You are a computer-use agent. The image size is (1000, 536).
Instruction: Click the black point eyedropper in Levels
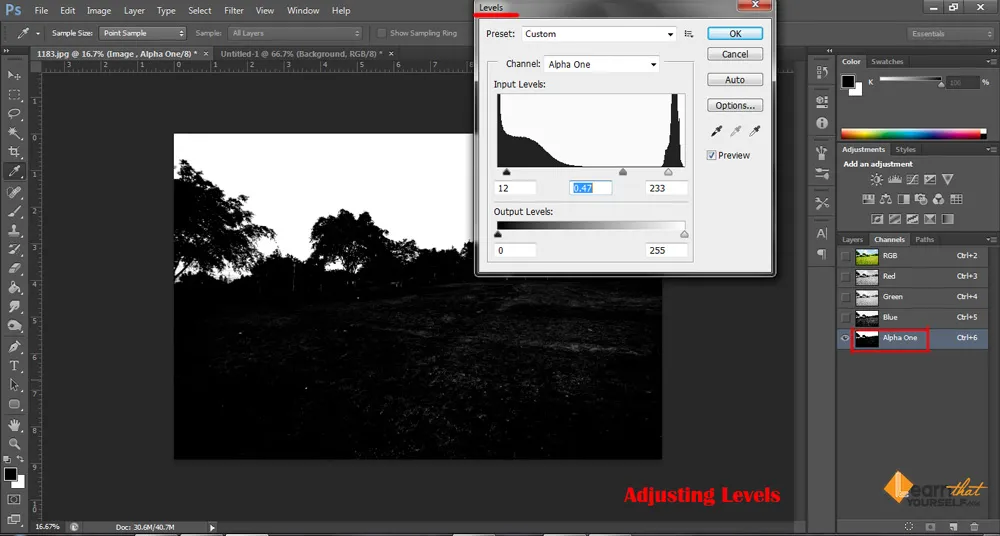coord(716,131)
